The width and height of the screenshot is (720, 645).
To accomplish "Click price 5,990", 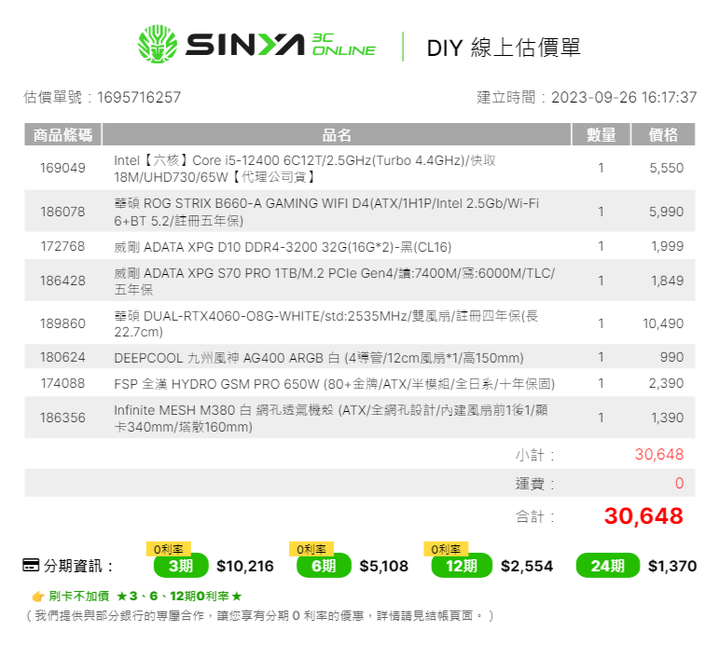I will click(x=666, y=212).
